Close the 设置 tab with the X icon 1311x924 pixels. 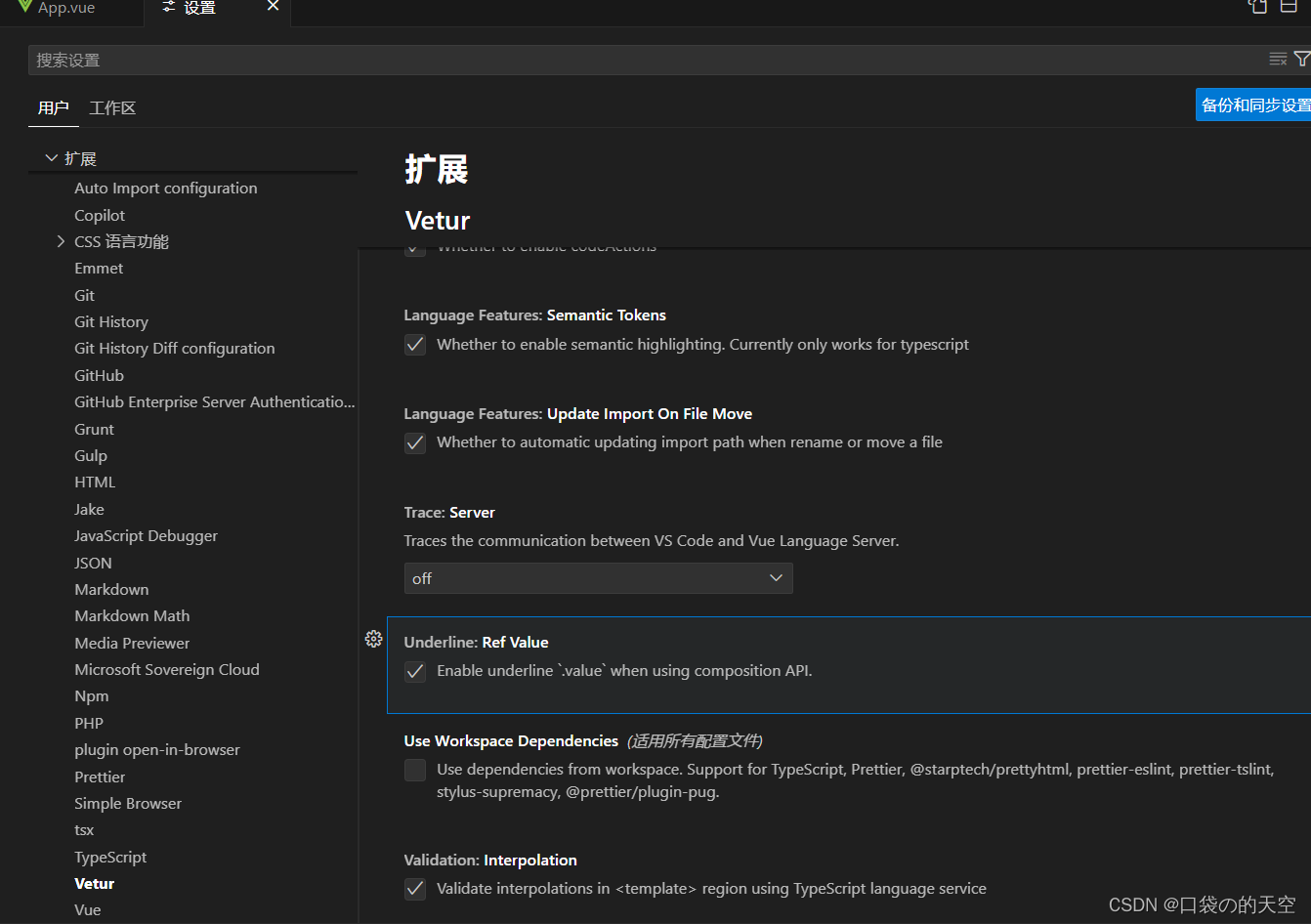(274, 6)
